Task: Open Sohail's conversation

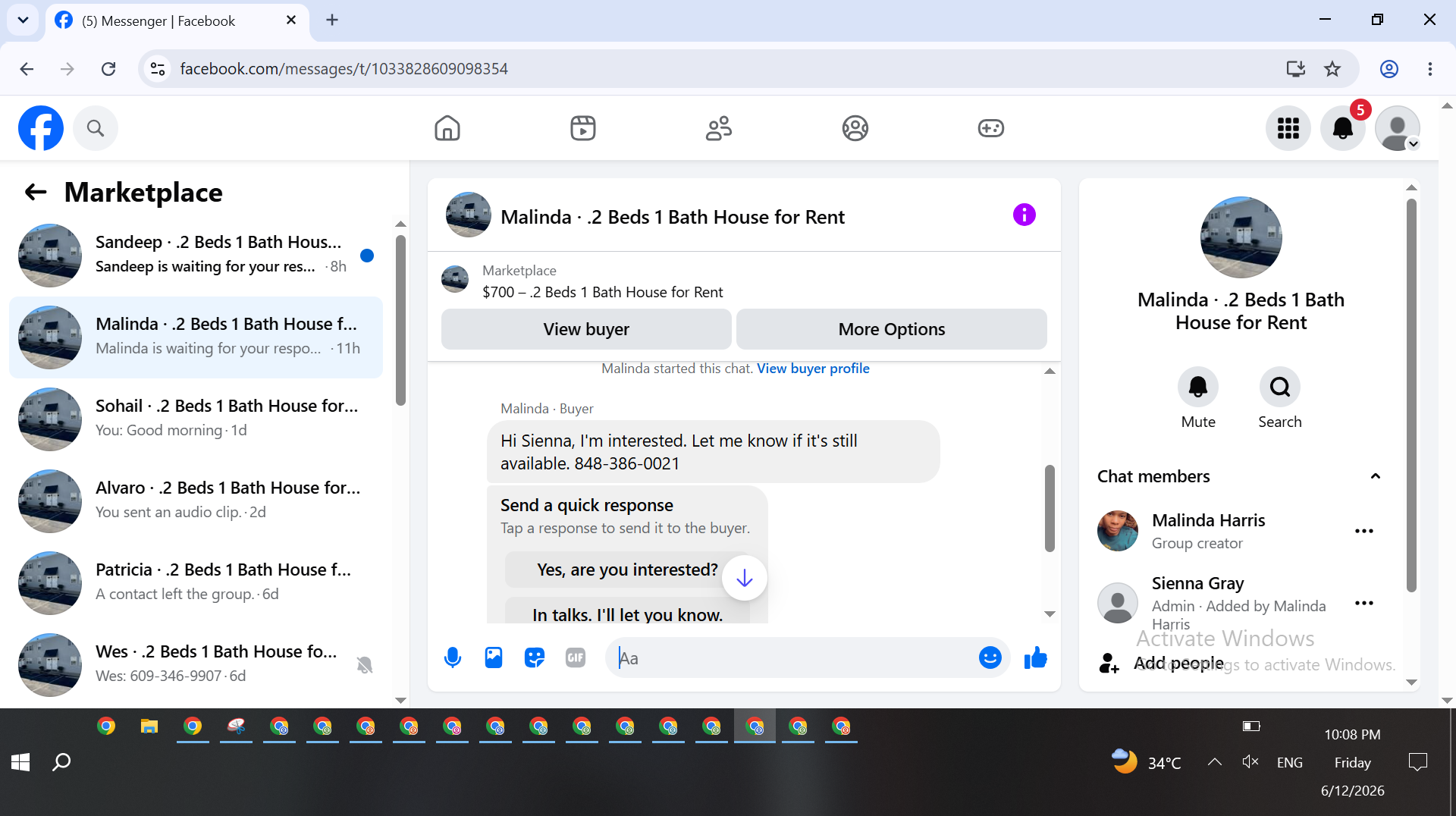Action: (x=196, y=419)
